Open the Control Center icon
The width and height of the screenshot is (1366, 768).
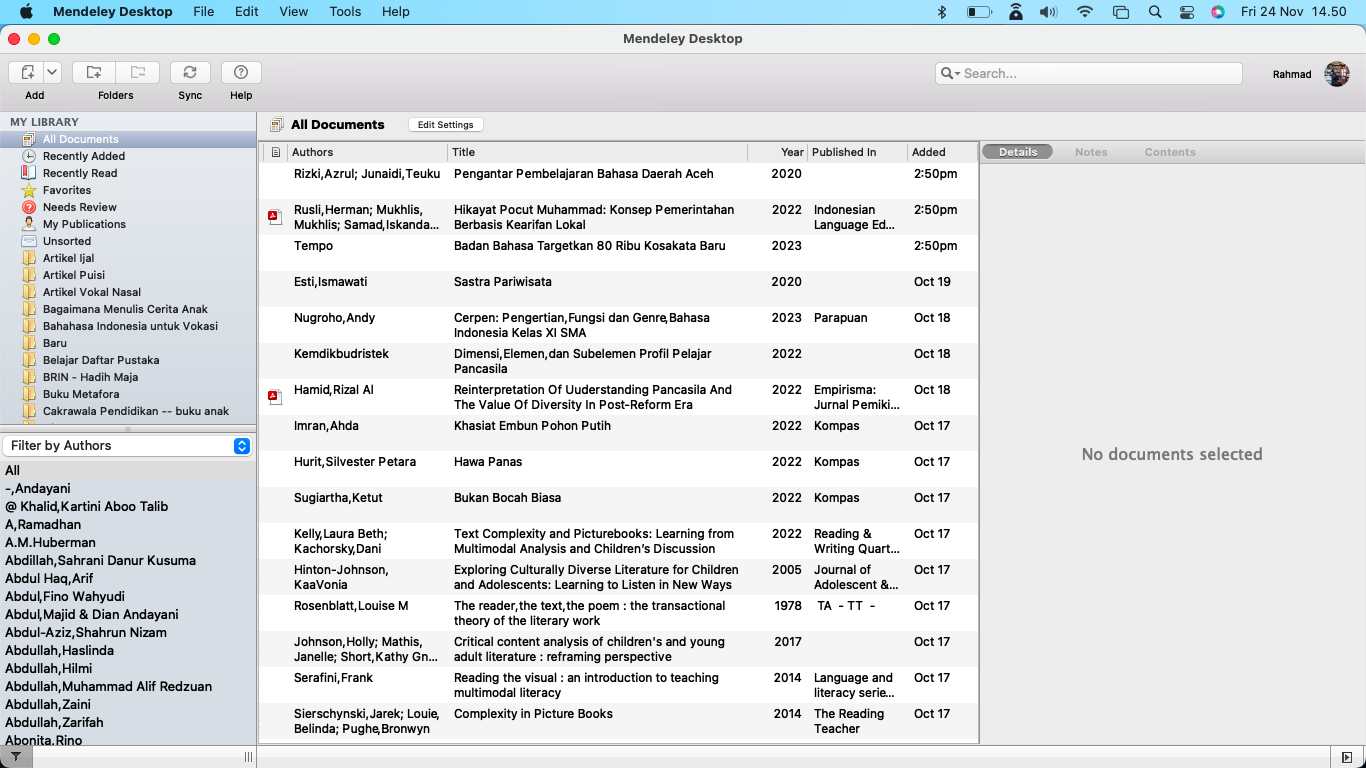[1187, 12]
